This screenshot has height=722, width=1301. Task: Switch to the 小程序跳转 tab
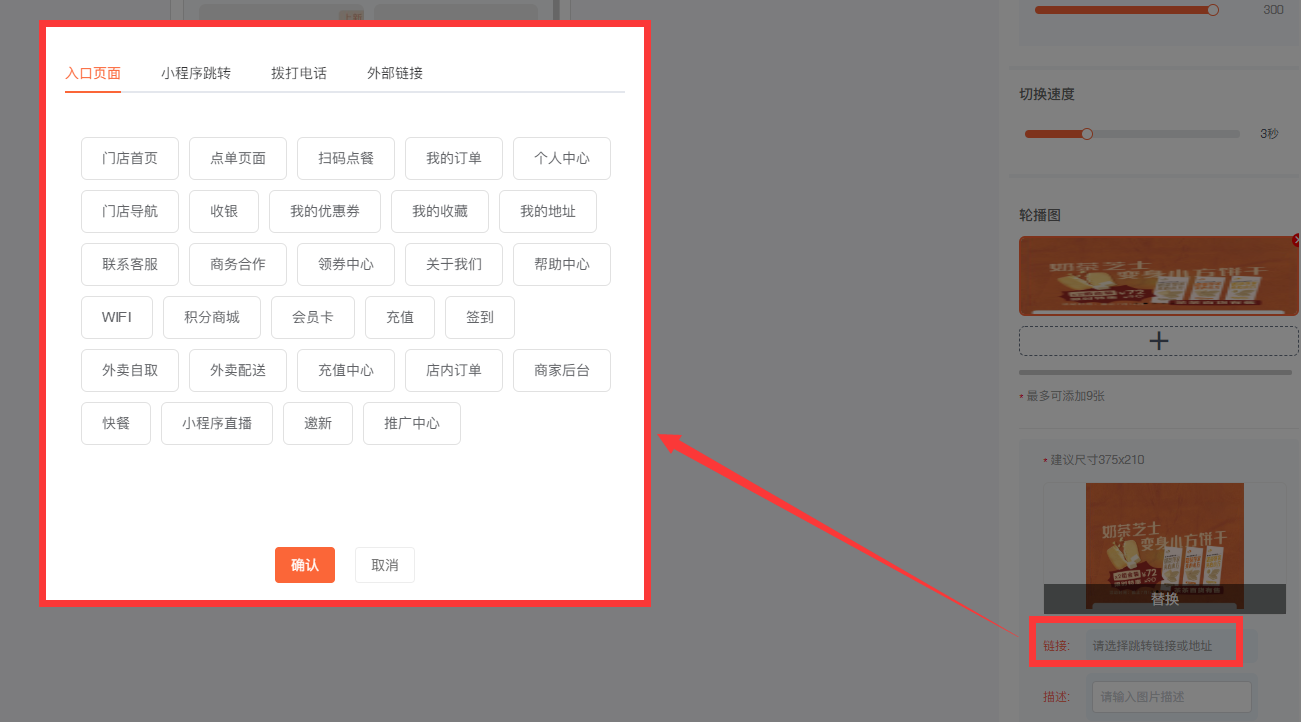pyautogui.click(x=196, y=73)
